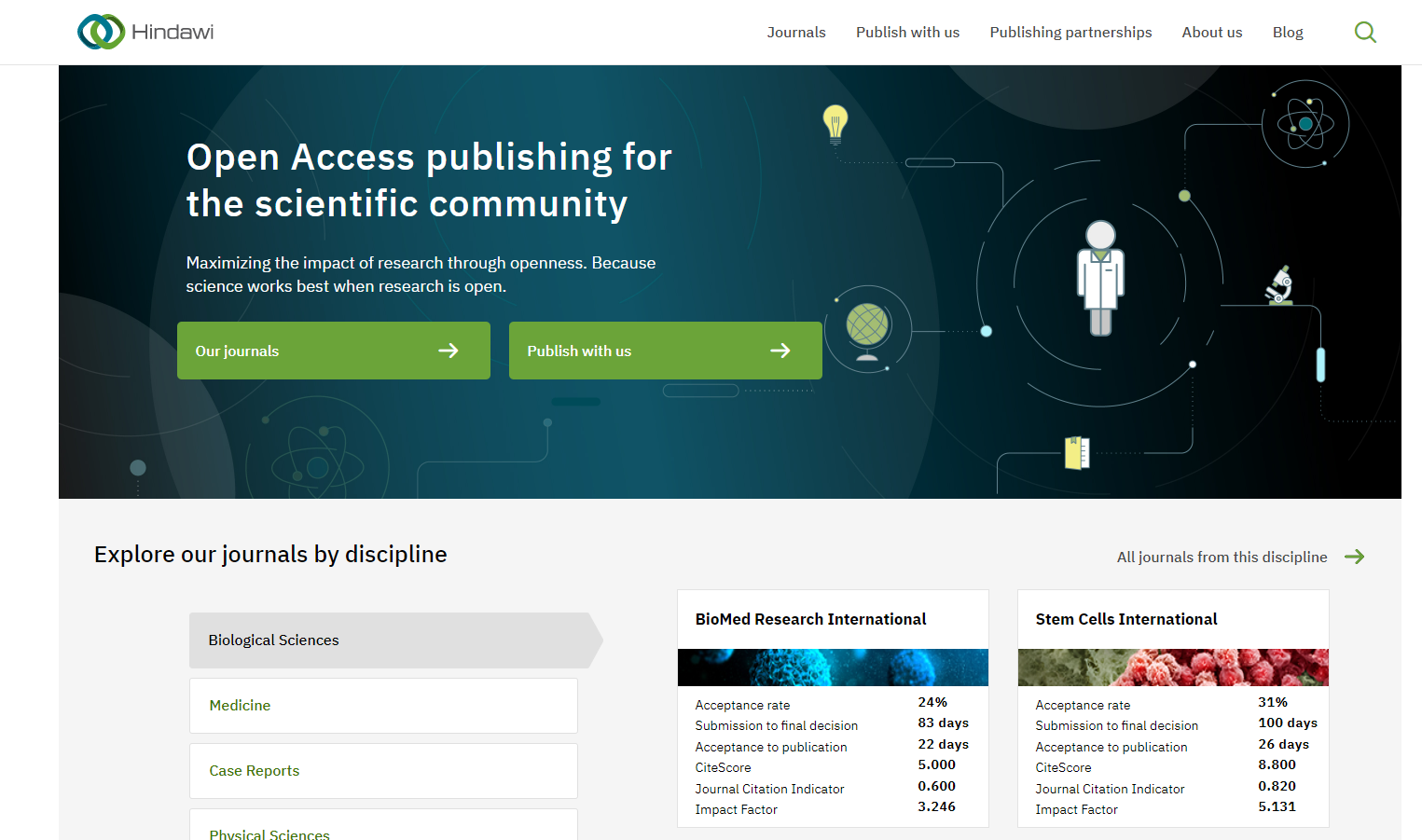Click the Hindawi logo
1422x840 pixels.
click(145, 31)
